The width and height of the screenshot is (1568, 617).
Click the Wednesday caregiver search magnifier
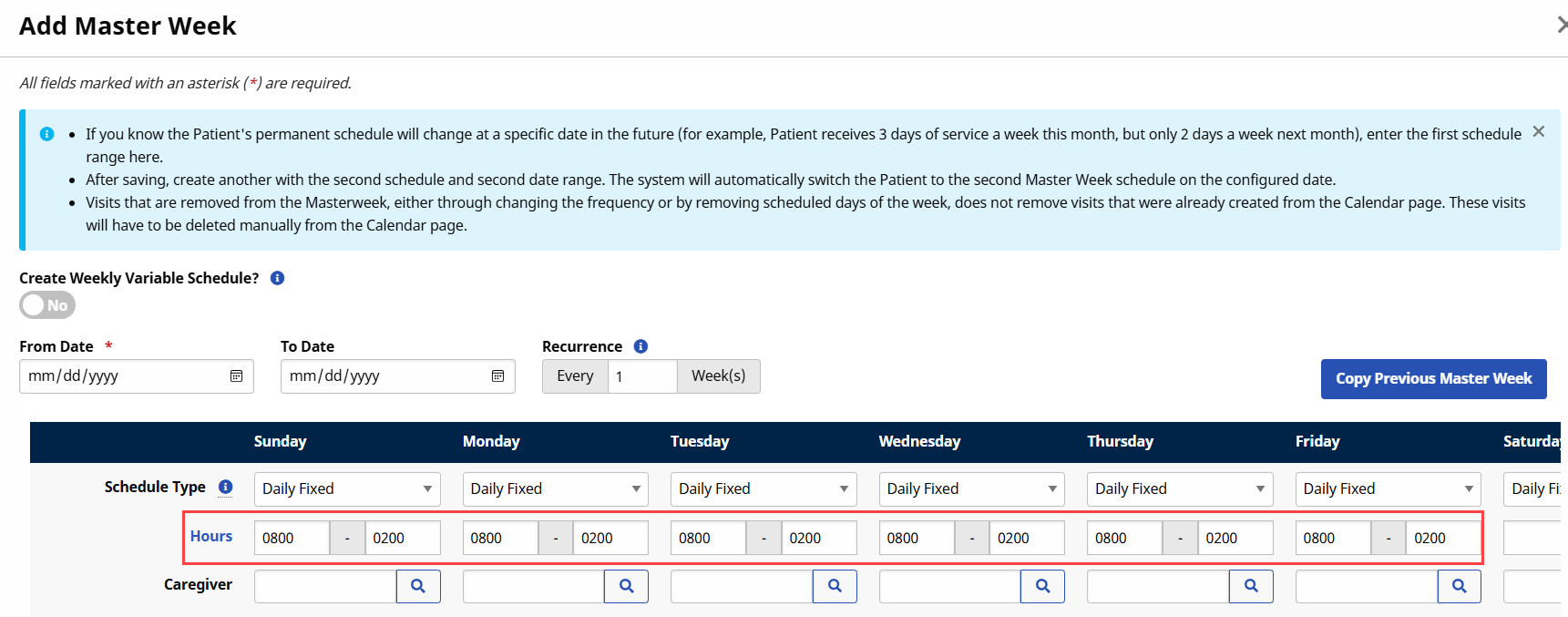[x=1042, y=586]
